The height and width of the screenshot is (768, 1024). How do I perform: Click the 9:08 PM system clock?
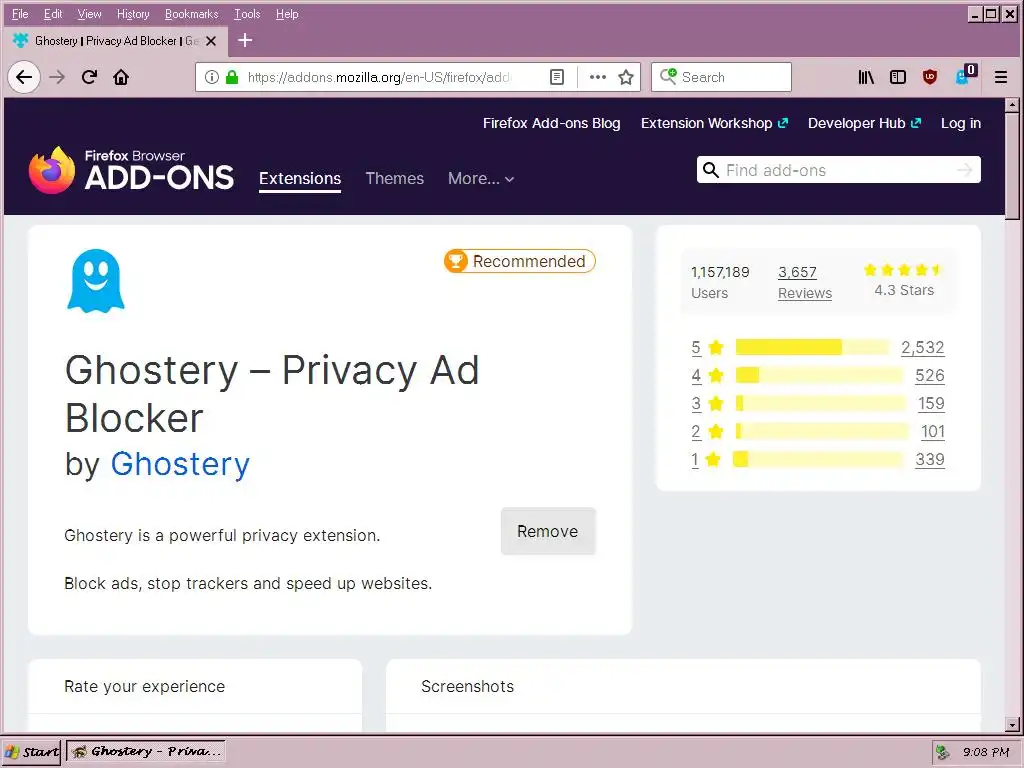click(986, 752)
